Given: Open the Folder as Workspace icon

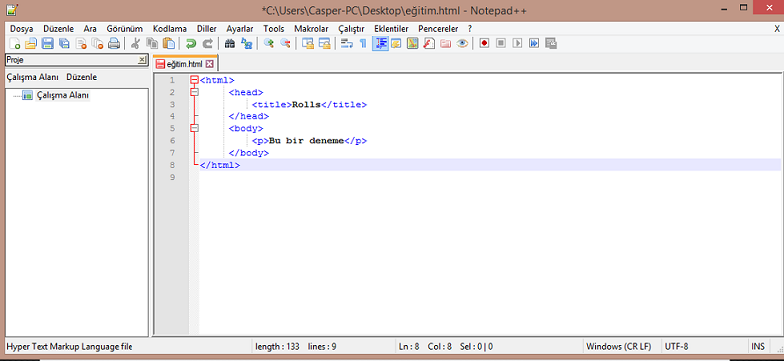Looking at the screenshot, I should click(446, 44).
